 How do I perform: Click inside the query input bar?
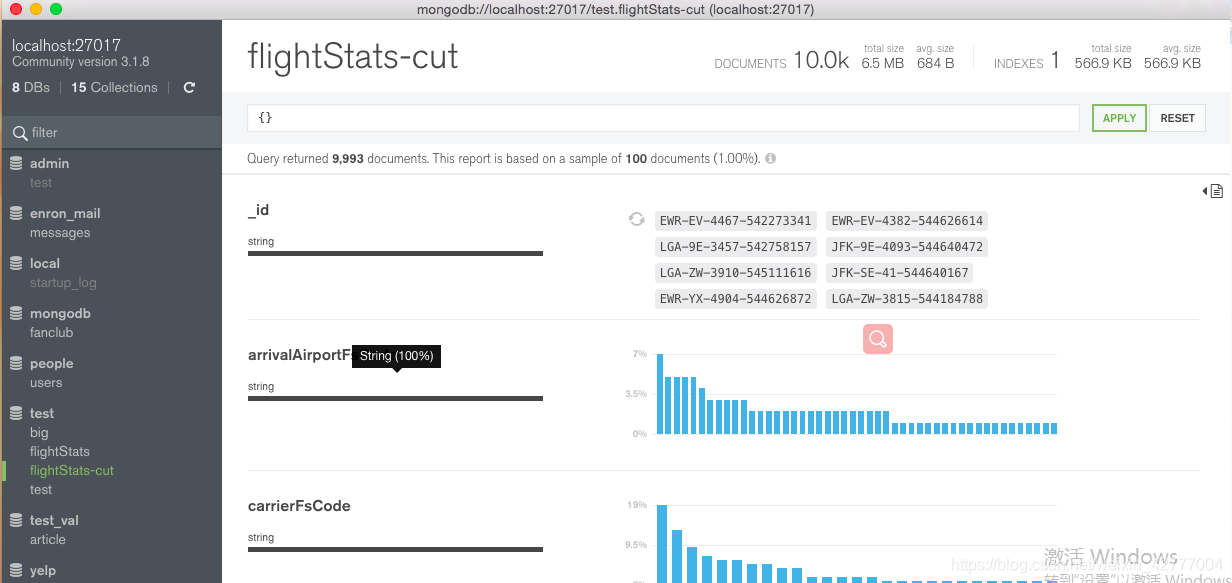663,118
